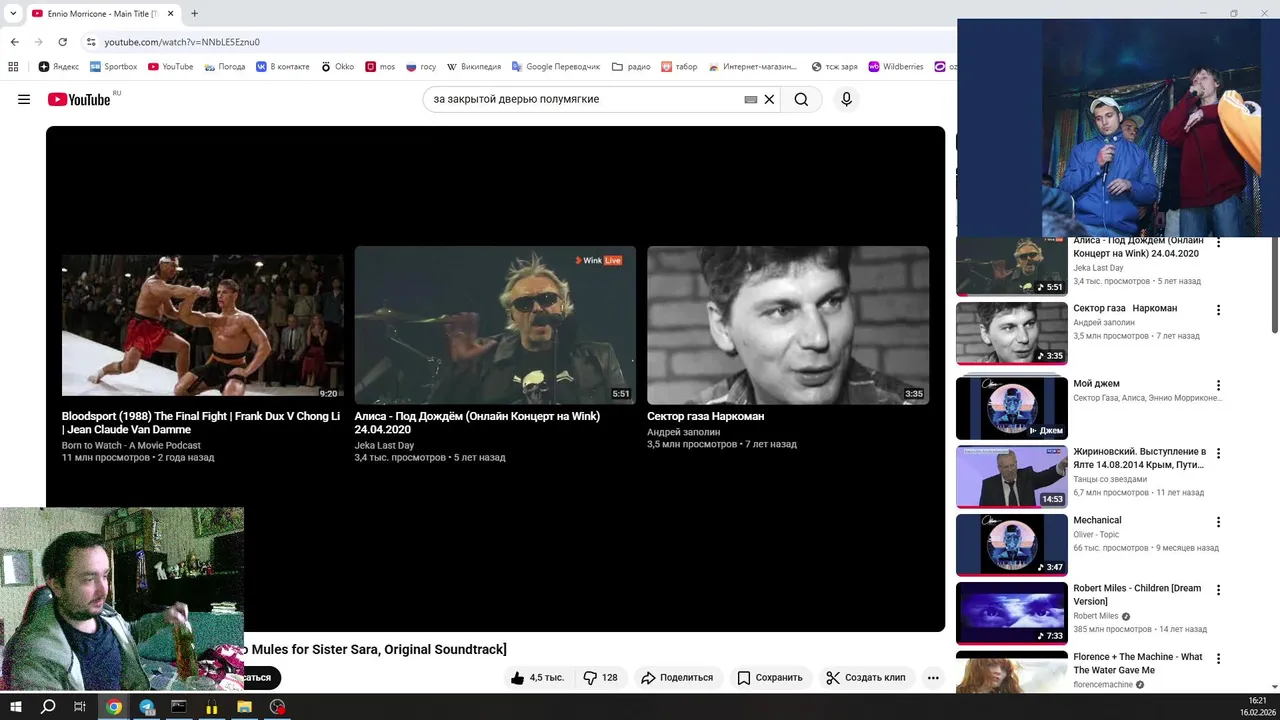Viewport: 1280px width, 720px height.
Task: Open the terminal window taskbar icon
Action: coord(179,707)
